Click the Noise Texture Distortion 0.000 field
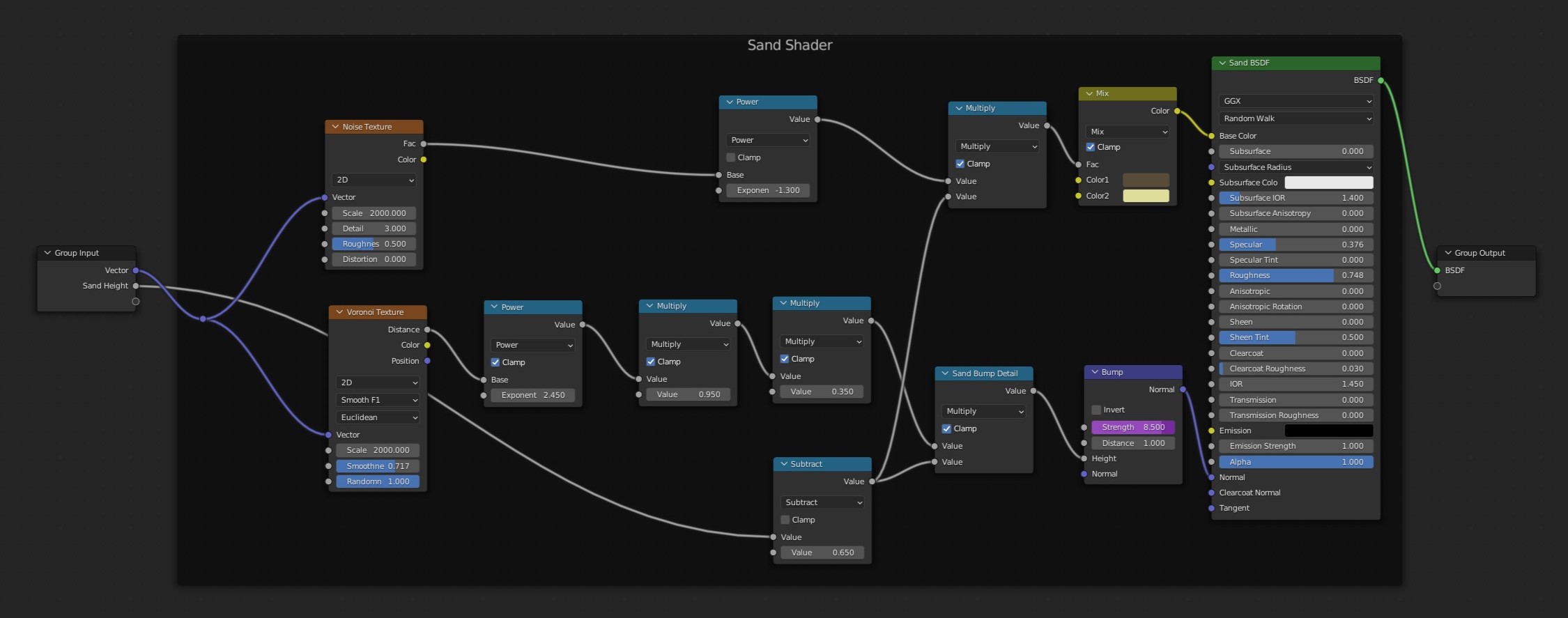This screenshot has height=618, width=1568. tap(374, 259)
